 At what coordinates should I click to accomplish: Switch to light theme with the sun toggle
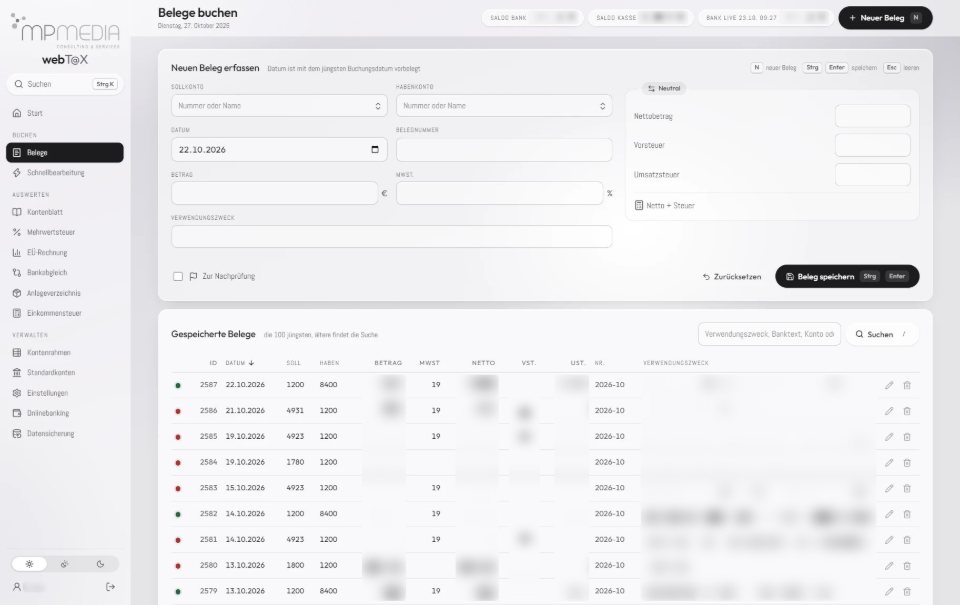click(x=29, y=564)
